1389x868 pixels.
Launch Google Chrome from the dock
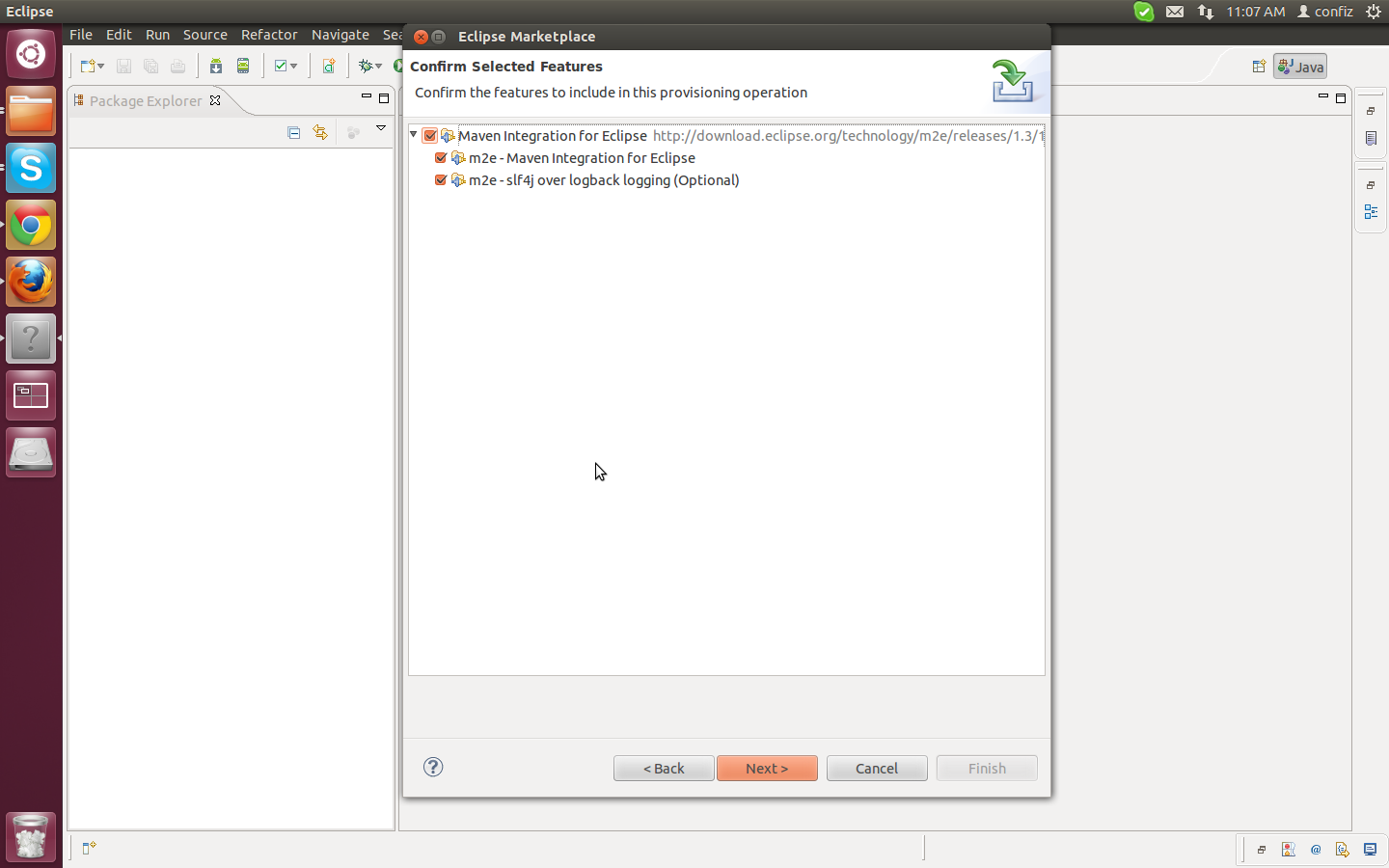point(31,225)
